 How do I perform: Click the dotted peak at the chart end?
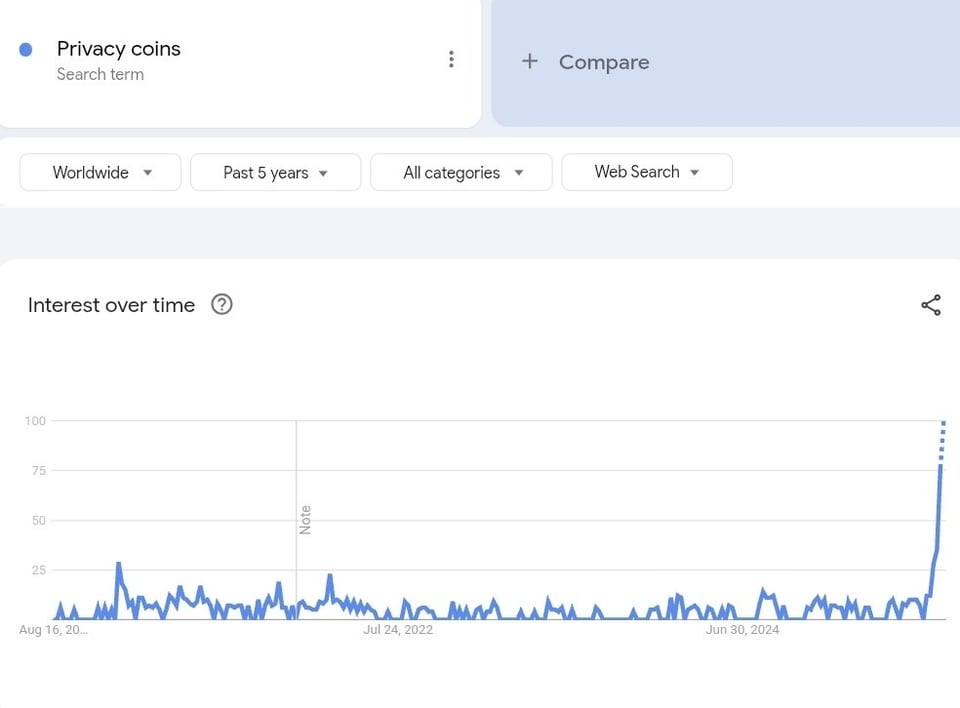942,442
